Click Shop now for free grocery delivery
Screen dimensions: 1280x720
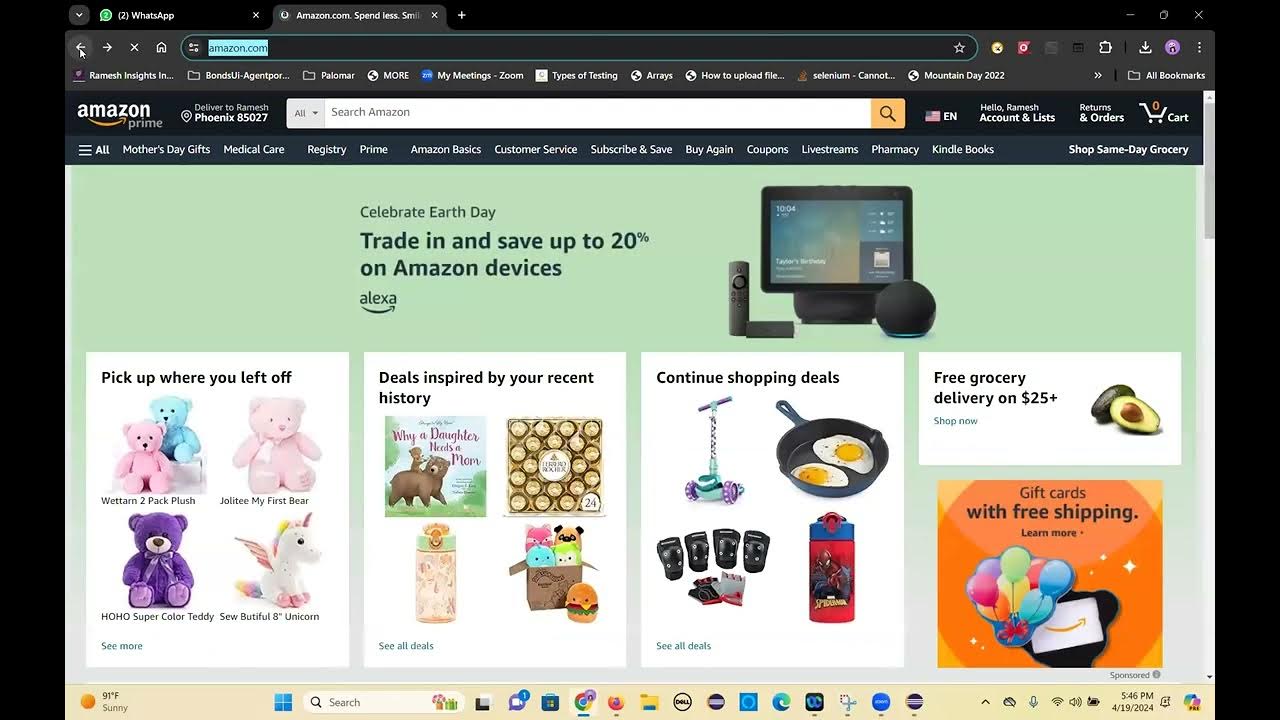(956, 421)
